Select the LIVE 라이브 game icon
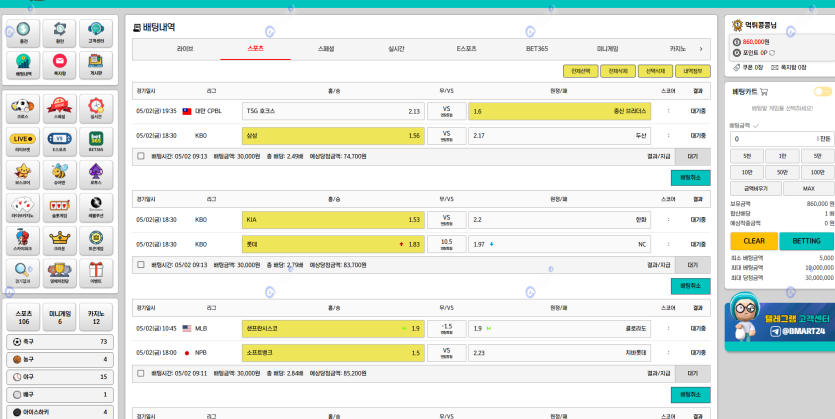 [23, 141]
